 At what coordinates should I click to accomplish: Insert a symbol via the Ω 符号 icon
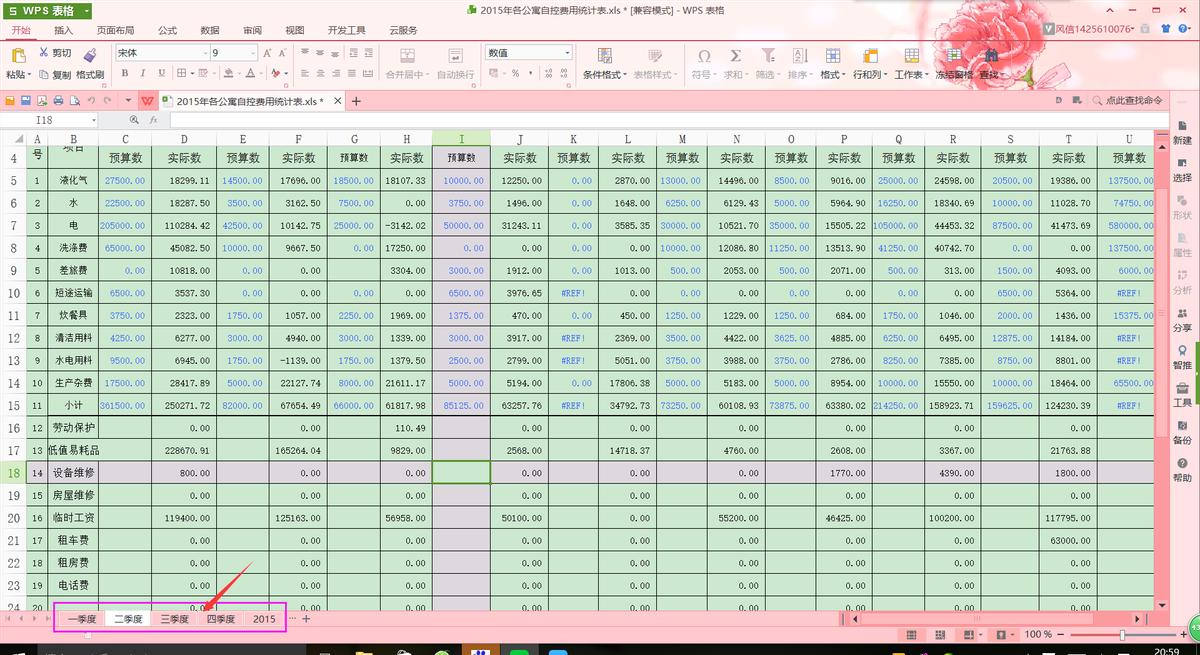click(x=704, y=57)
